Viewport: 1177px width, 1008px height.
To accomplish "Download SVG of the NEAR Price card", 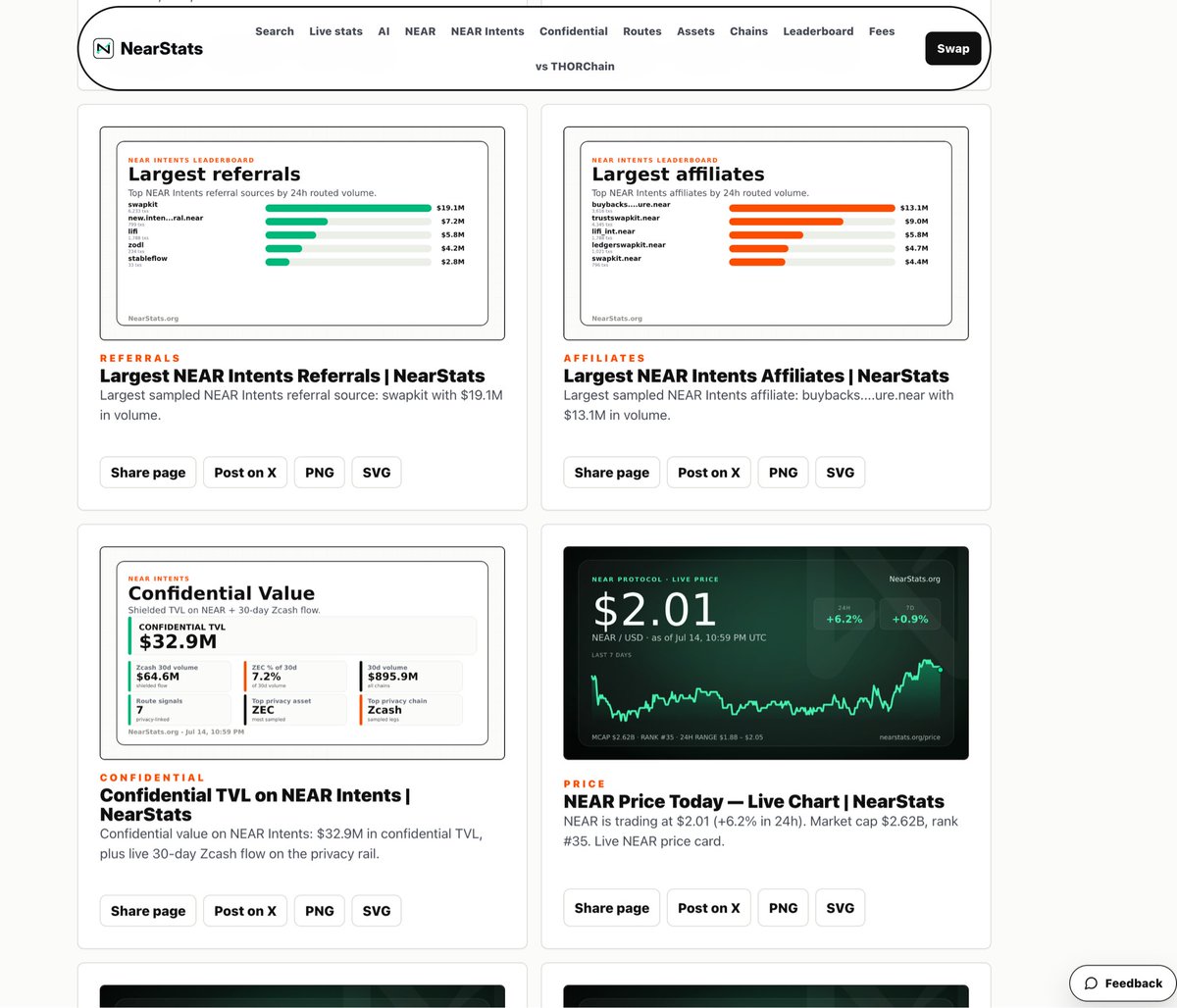I will pyautogui.click(x=841, y=908).
